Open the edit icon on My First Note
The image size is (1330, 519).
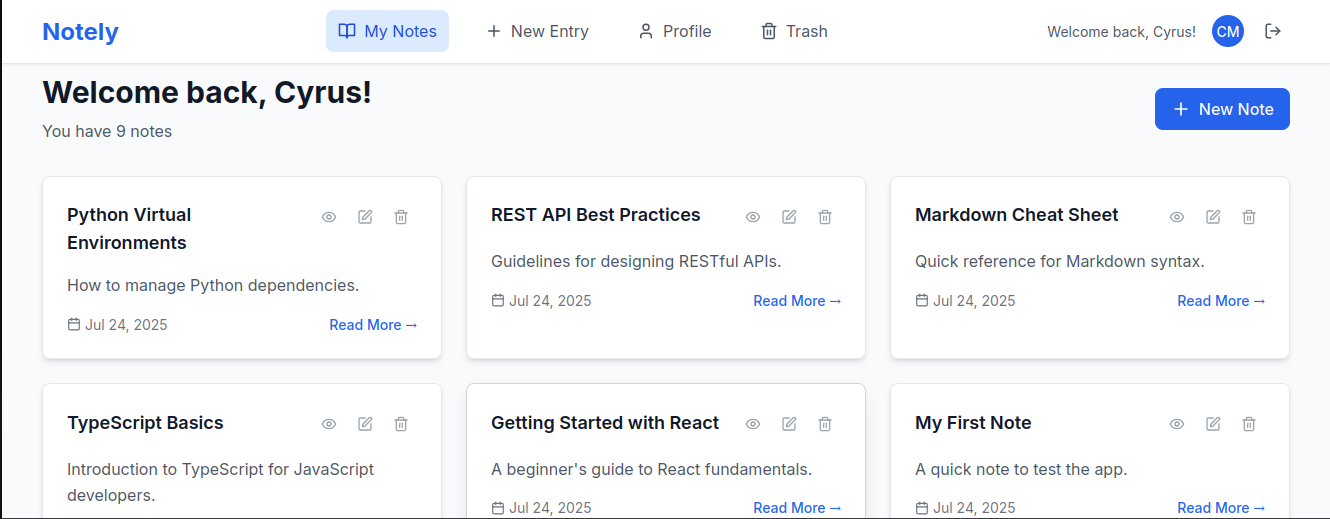[x=1213, y=424]
